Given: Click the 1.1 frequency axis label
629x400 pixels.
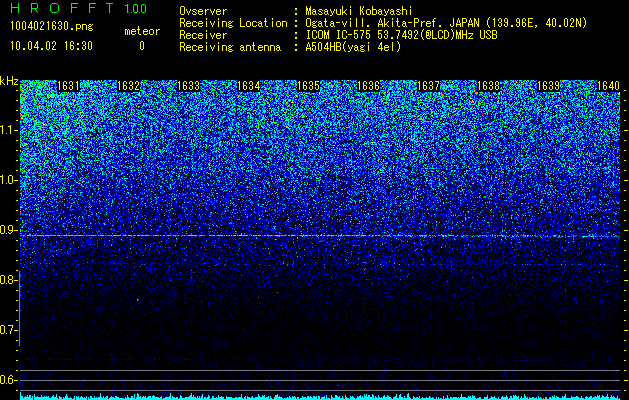Looking at the screenshot, I should [x=9, y=130].
